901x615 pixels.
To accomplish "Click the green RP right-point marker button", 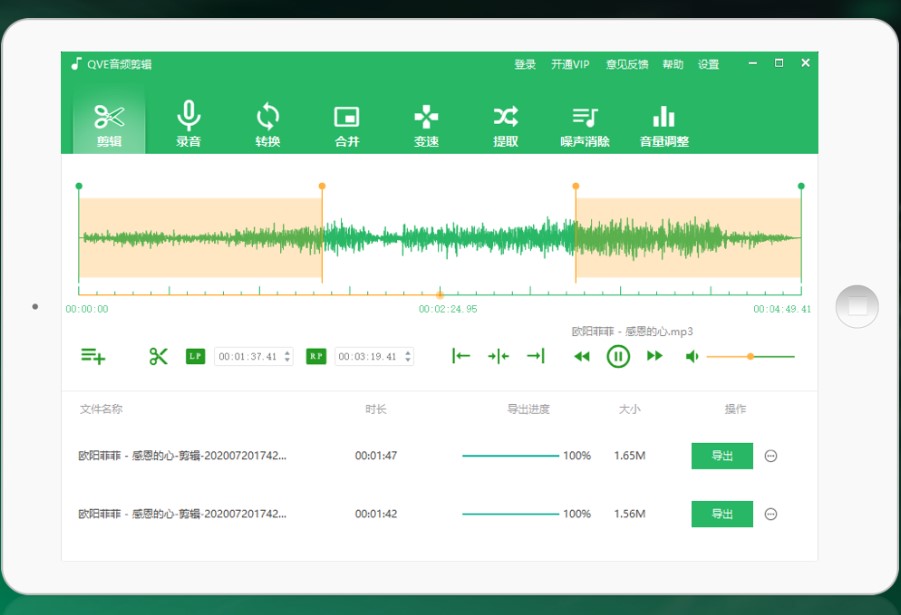I will click(x=316, y=356).
